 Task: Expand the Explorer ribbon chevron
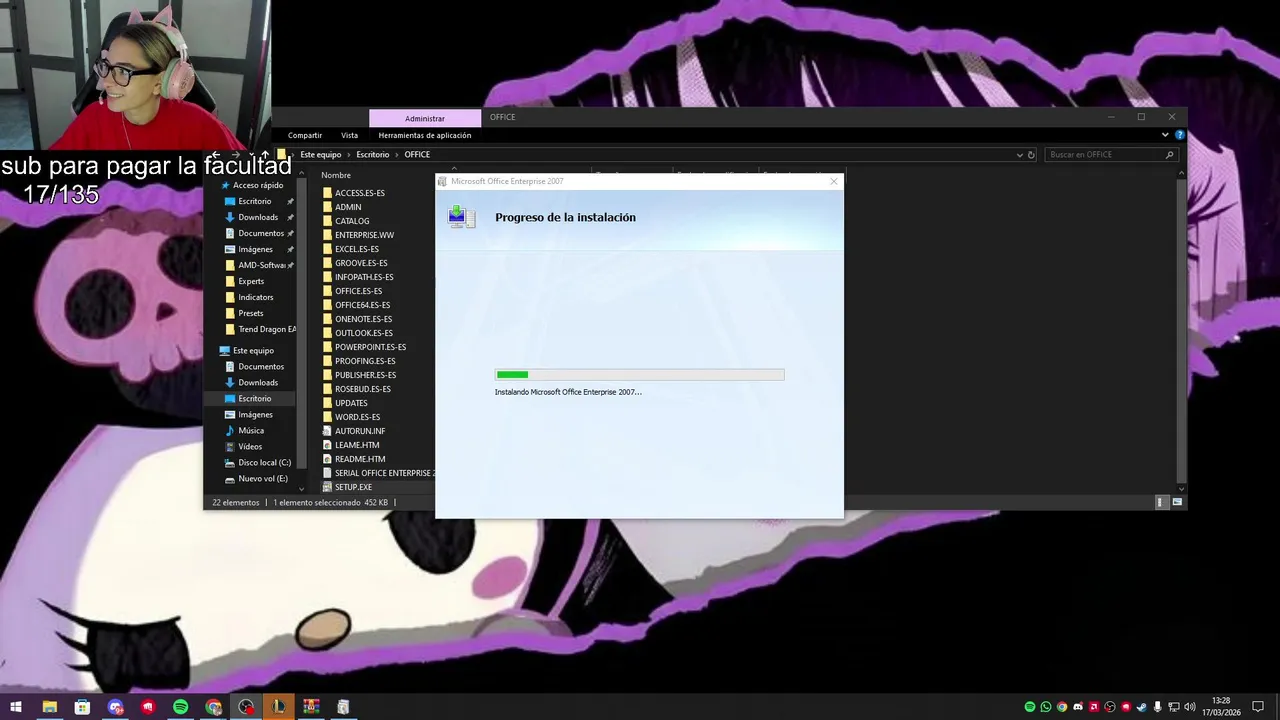coord(1165,135)
